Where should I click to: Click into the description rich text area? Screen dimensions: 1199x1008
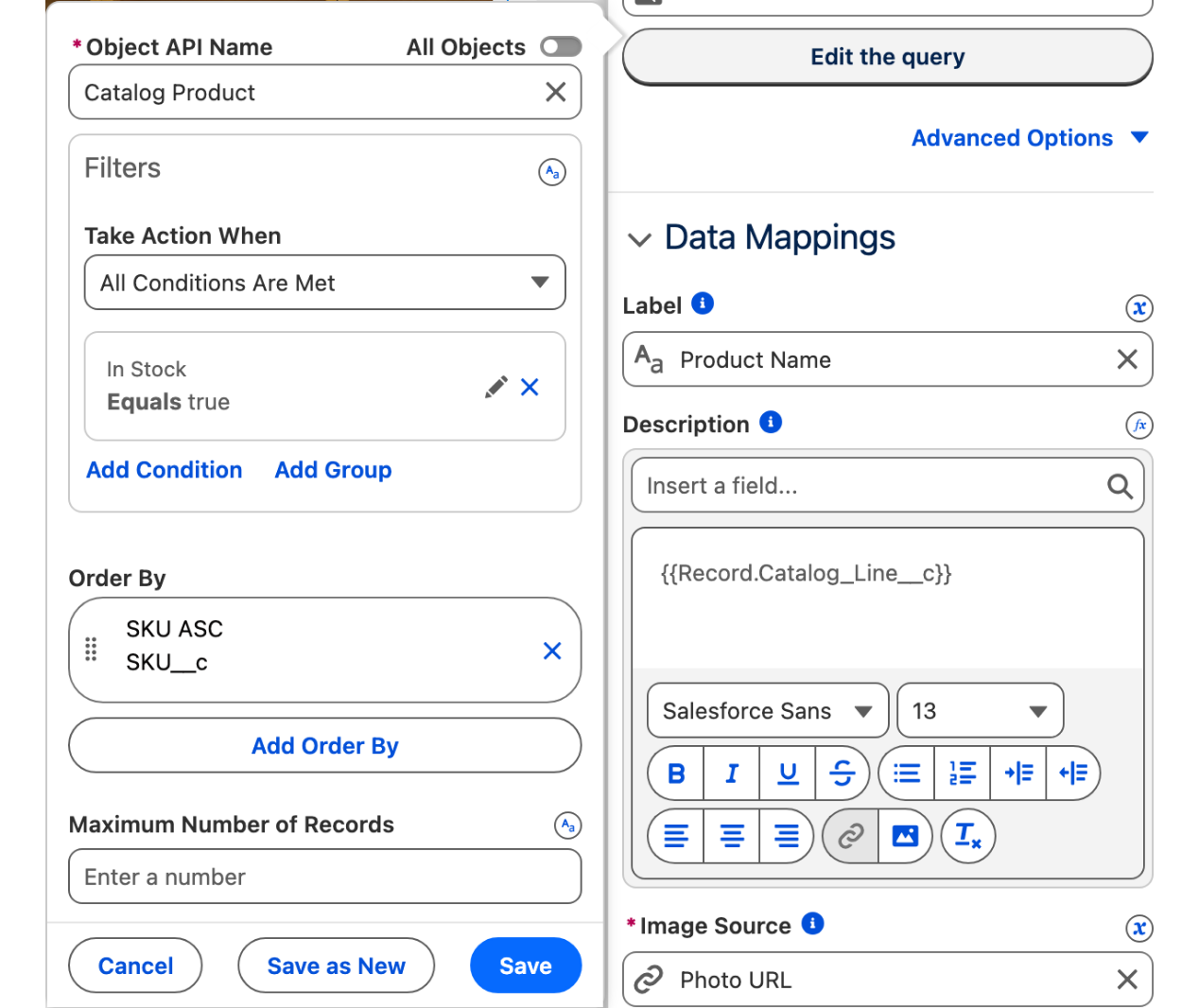point(888,599)
